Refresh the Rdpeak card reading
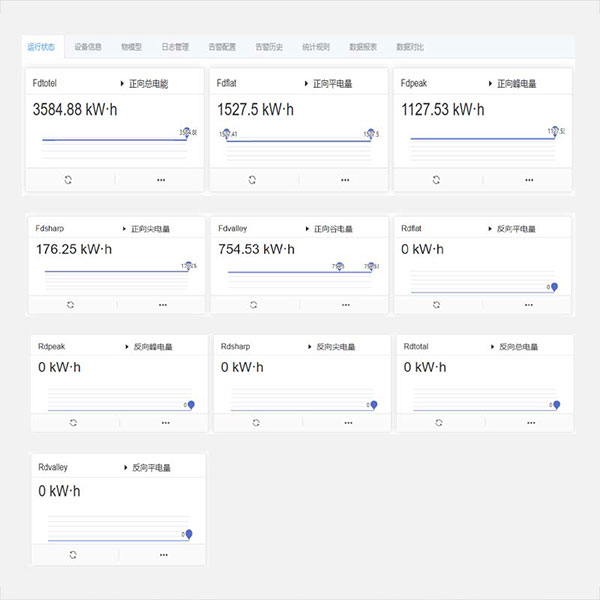The width and height of the screenshot is (600, 600). (x=73, y=423)
